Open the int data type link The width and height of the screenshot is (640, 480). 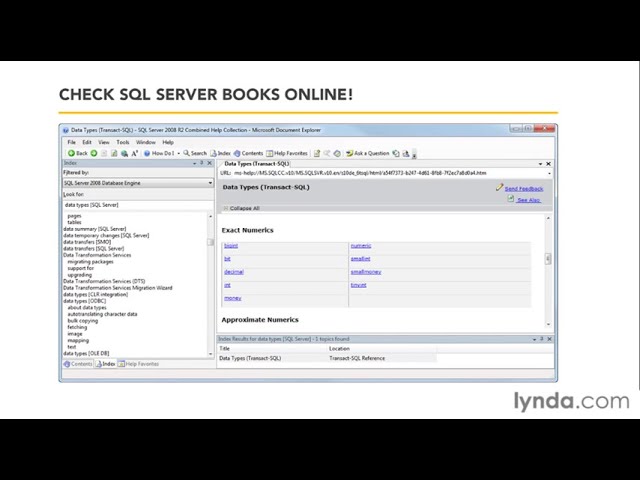[x=227, y=285]
